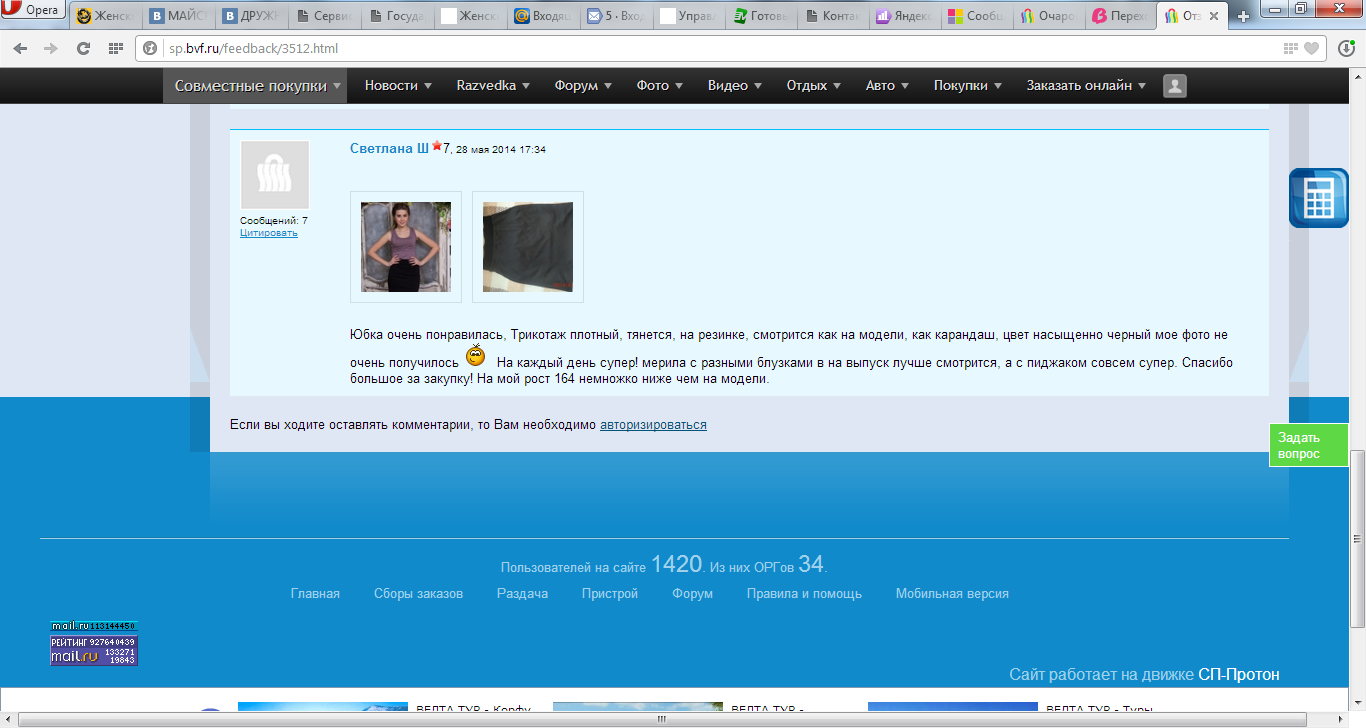Reload the page with the refresh icon
Viewport: 1366px width, 728px height.
pos(83,48)
